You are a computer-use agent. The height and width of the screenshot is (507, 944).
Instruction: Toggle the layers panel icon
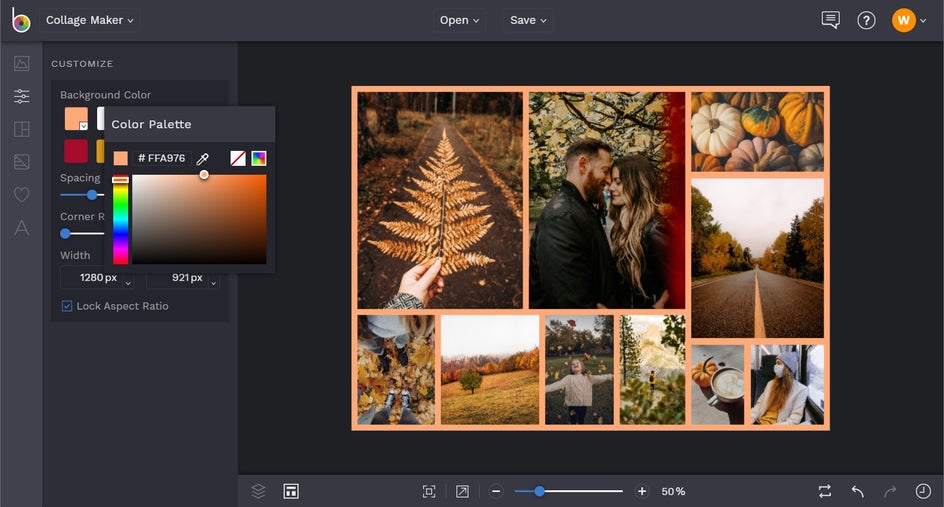(x=258, y=491)
